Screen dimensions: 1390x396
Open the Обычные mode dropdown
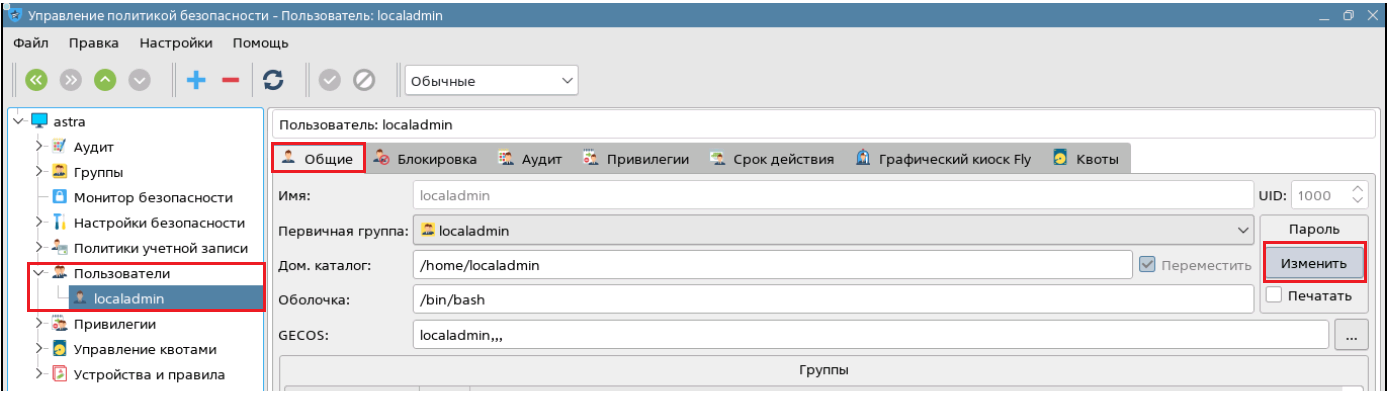(x=491, y=81)
